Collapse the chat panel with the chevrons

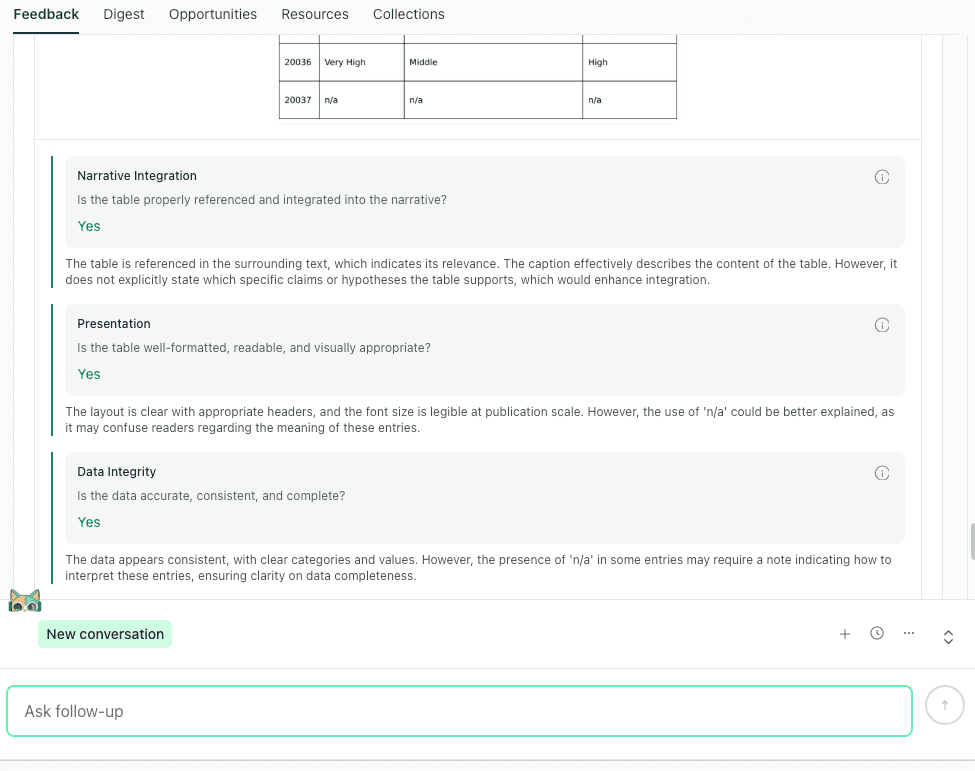point(948,636)
